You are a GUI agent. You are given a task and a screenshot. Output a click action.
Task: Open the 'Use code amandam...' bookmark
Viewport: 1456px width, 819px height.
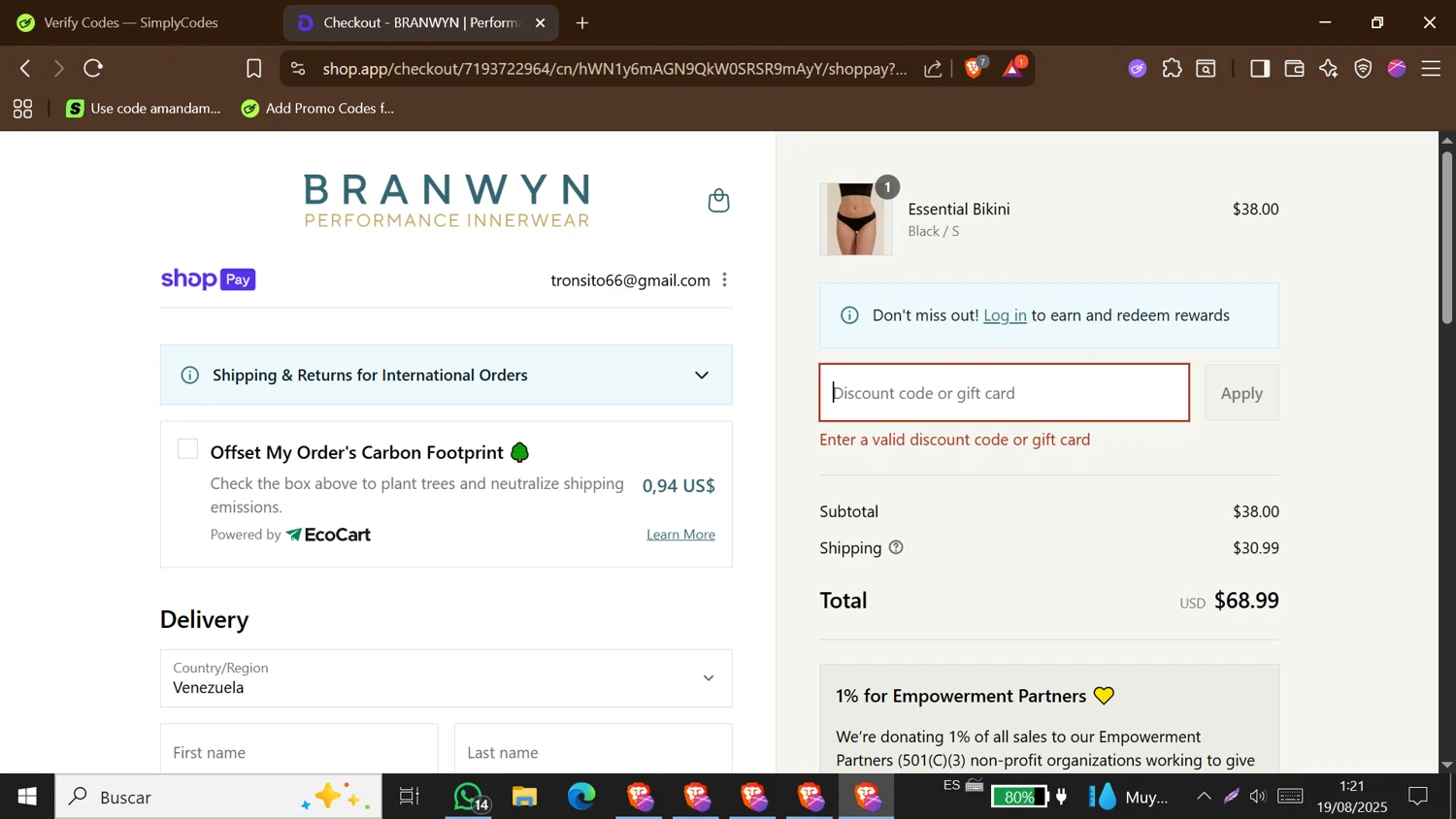[144, 109]
